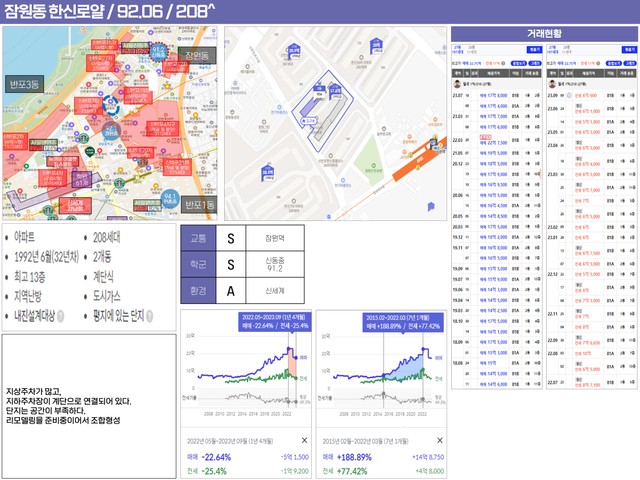Close the 2015년 02월~2022년 03월 period summary
The width and height of the screenshot is (640, 480).
(x=440, y=440)
